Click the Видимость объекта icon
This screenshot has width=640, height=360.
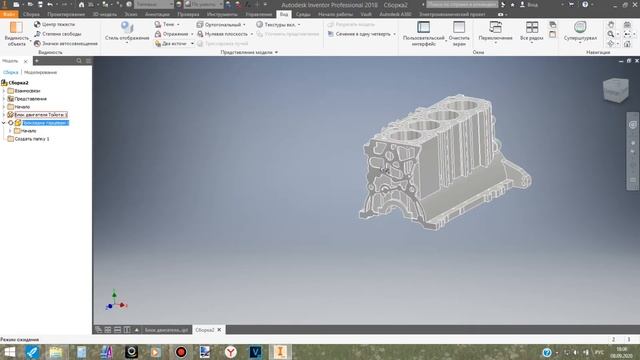click(x=16, y=27)
